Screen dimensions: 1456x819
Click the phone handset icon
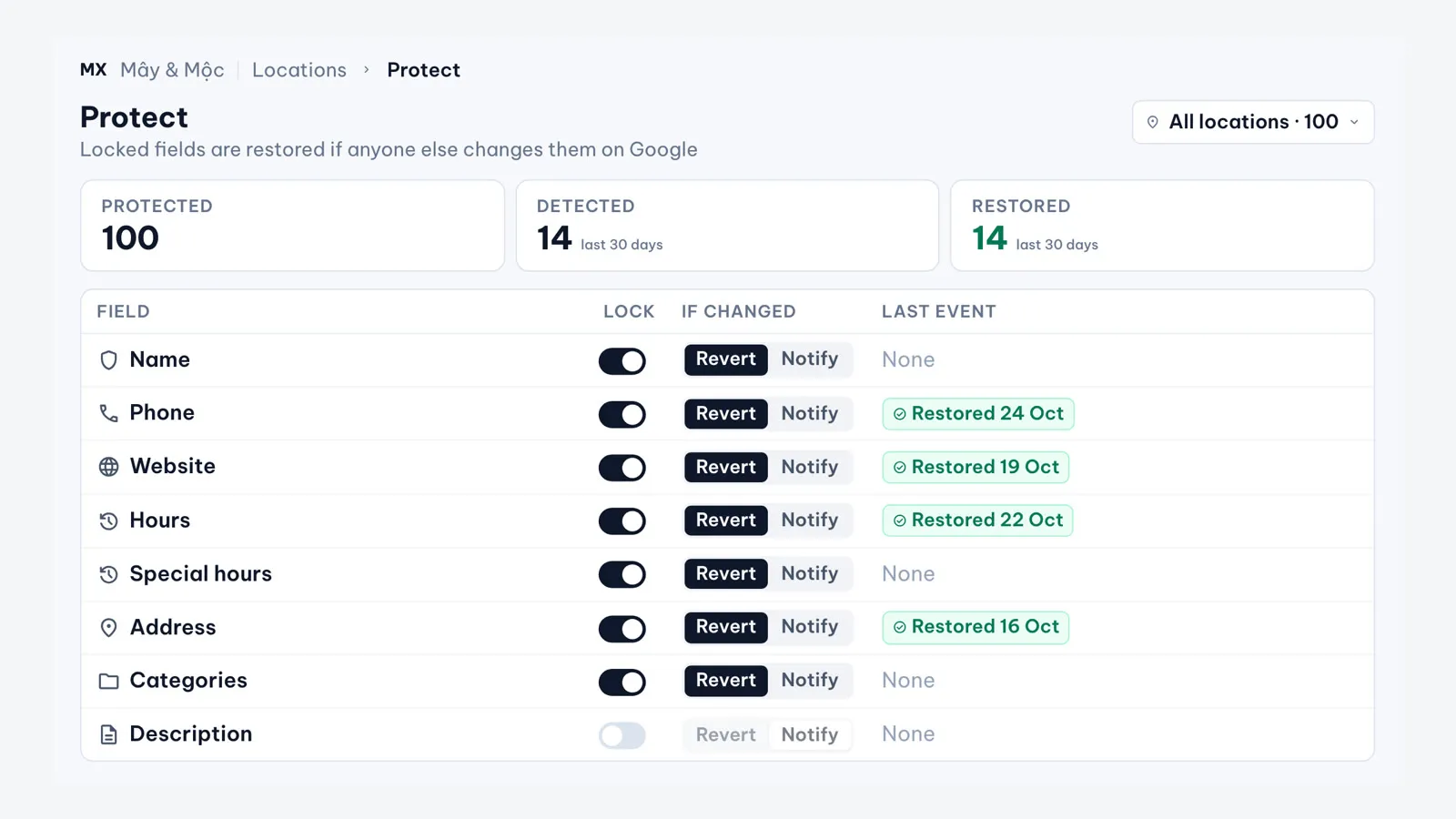(x=108, y=413)
